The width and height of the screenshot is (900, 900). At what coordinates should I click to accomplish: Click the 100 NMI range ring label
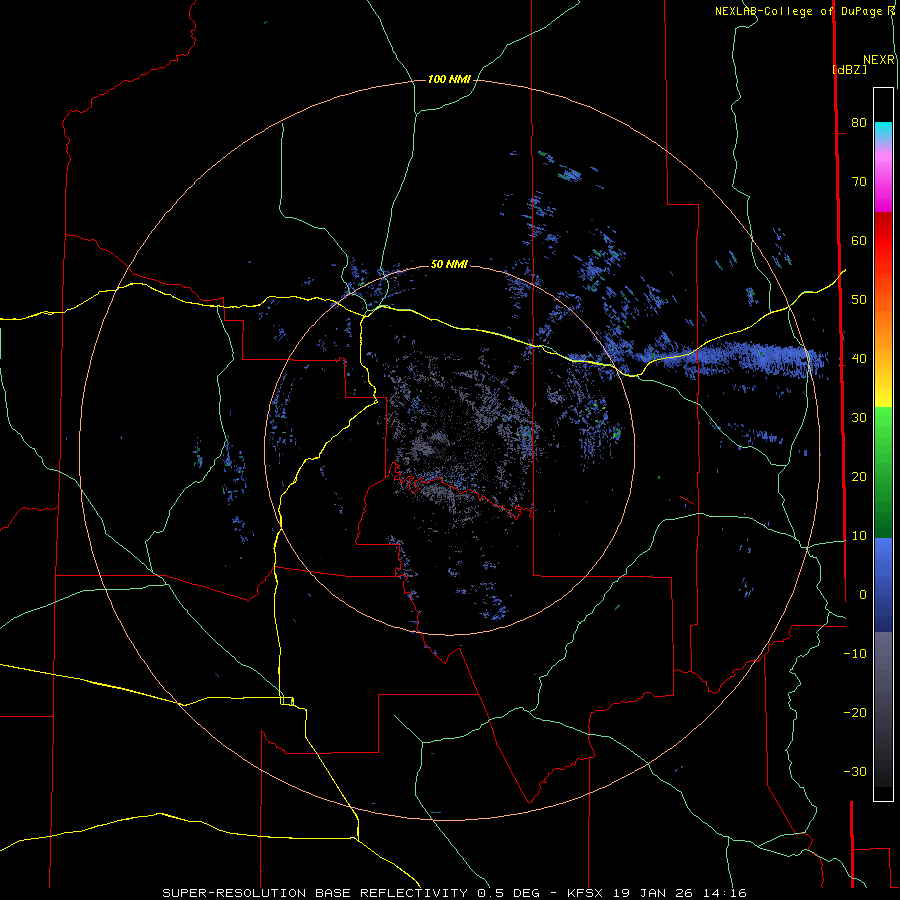coord(449,79)
